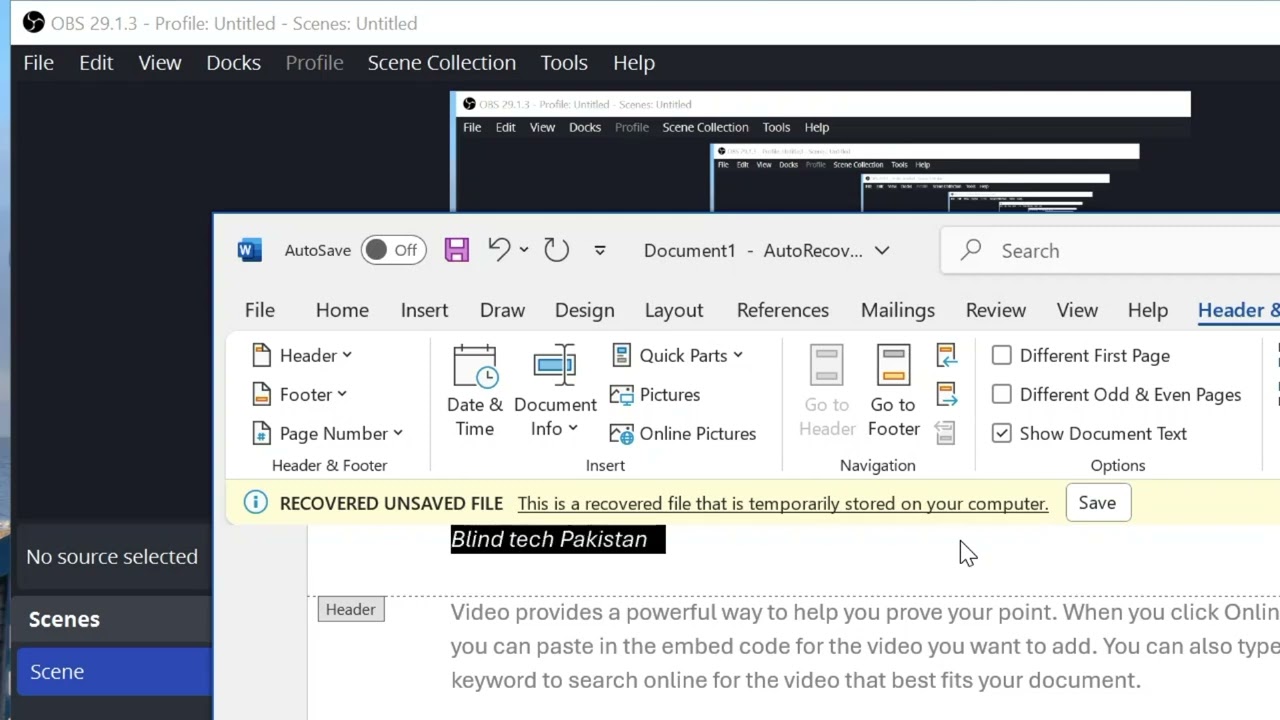The image size is (1280, 720).
Task: Click the purple Save disk icon
Action: click(x=457, y=250)
